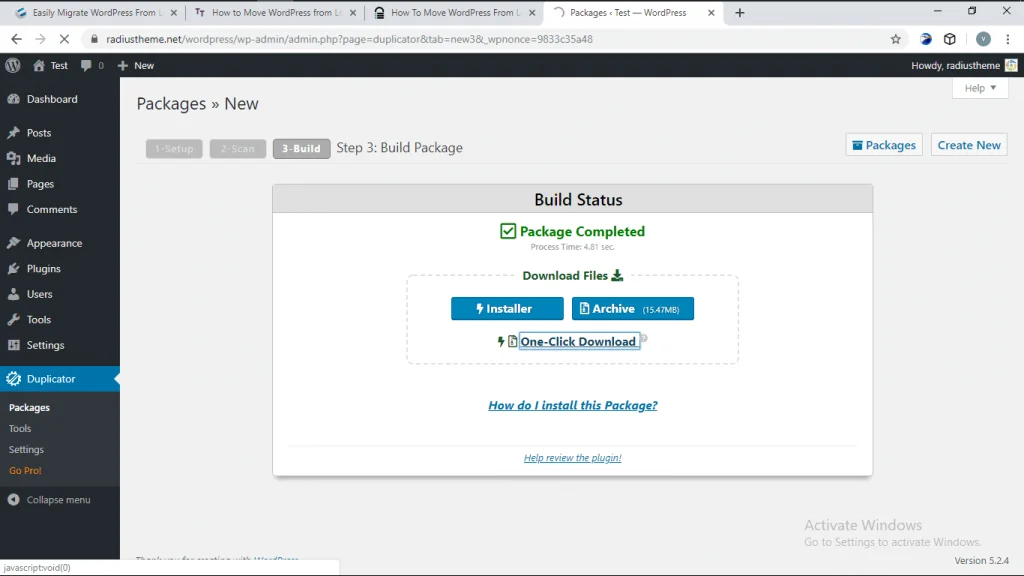Download the Archive (15.47MB) file
The width and height of the screenshot is (1024, 576).
point(633,309)
